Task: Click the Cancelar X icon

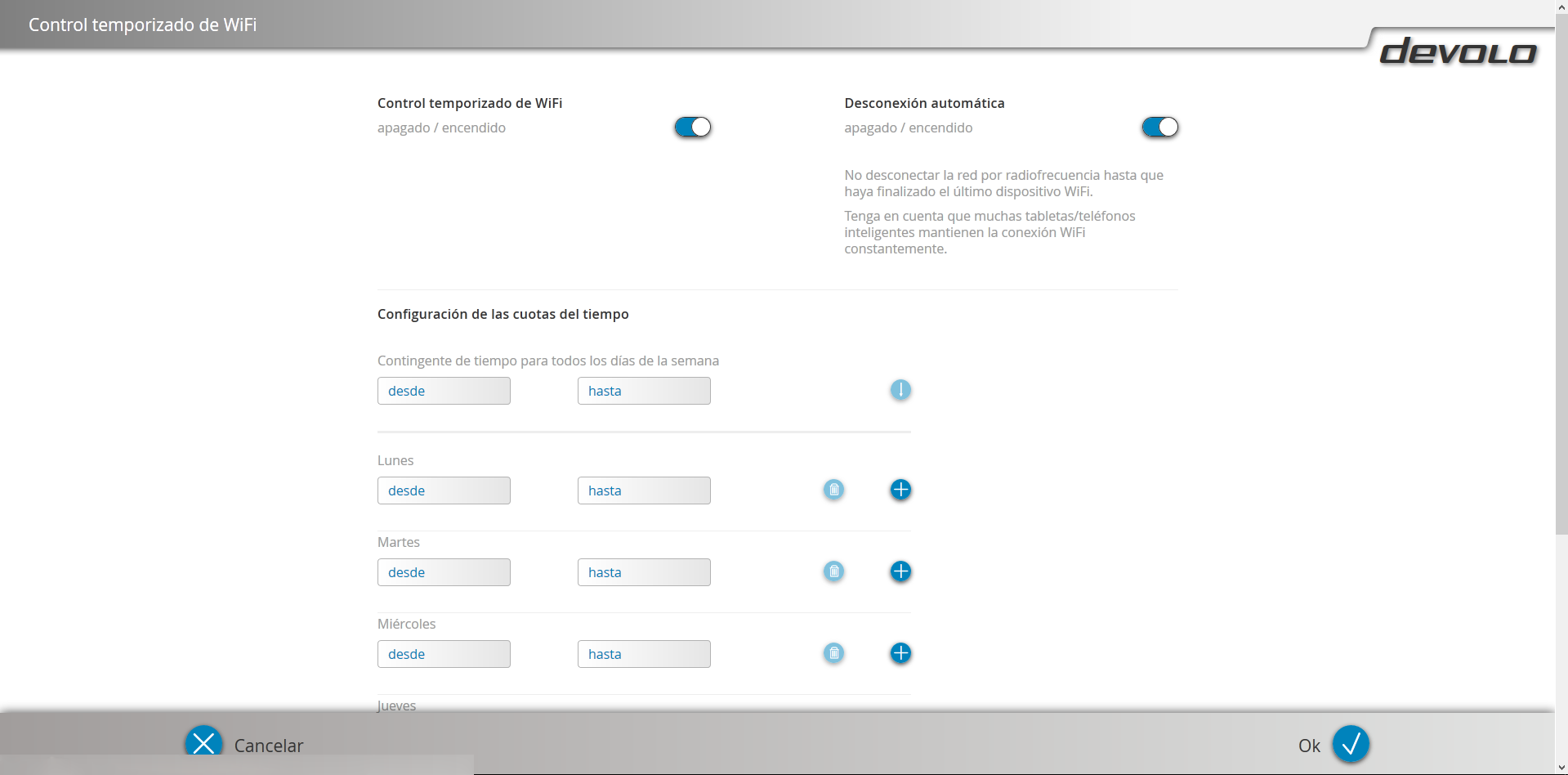Action: point(203,742)
